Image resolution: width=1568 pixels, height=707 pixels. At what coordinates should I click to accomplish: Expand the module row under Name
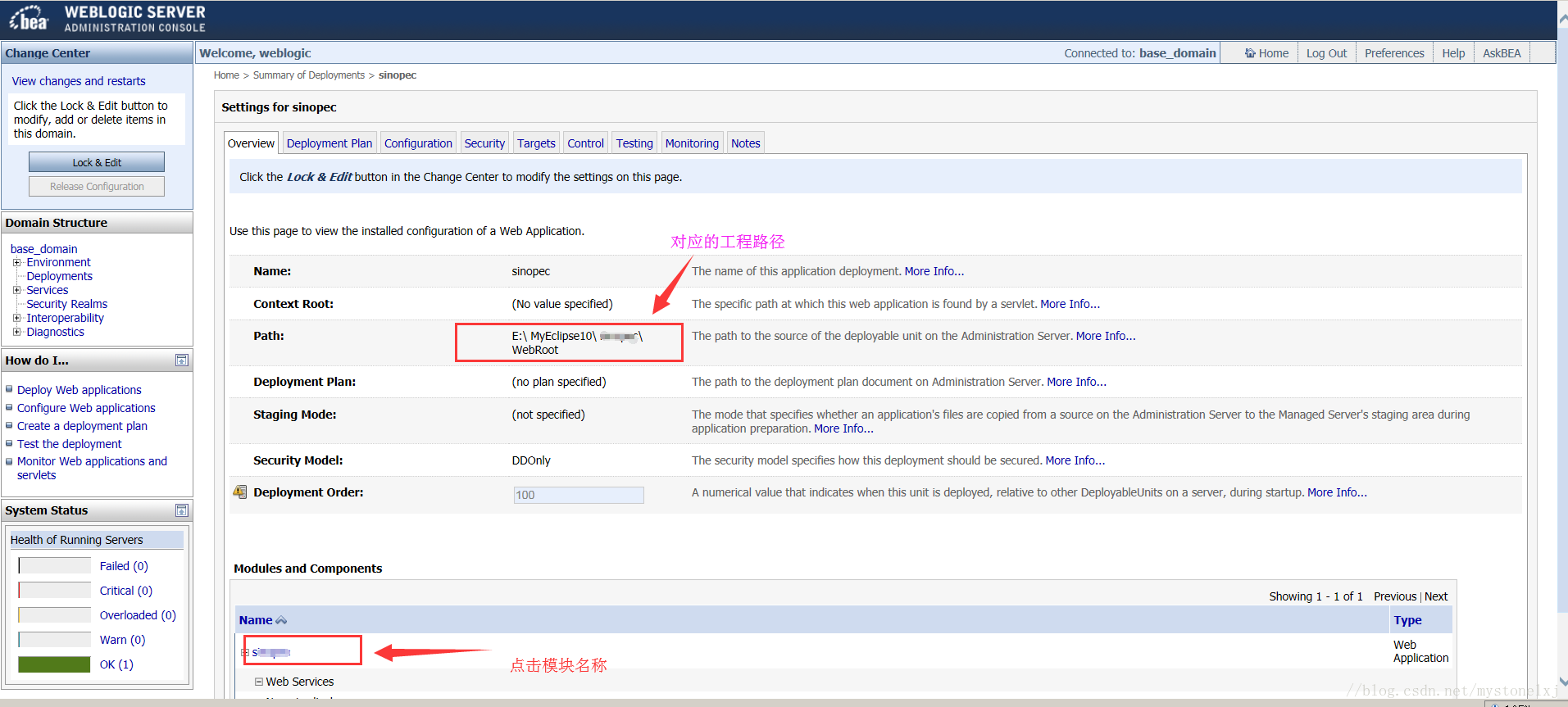coord(244,652)
